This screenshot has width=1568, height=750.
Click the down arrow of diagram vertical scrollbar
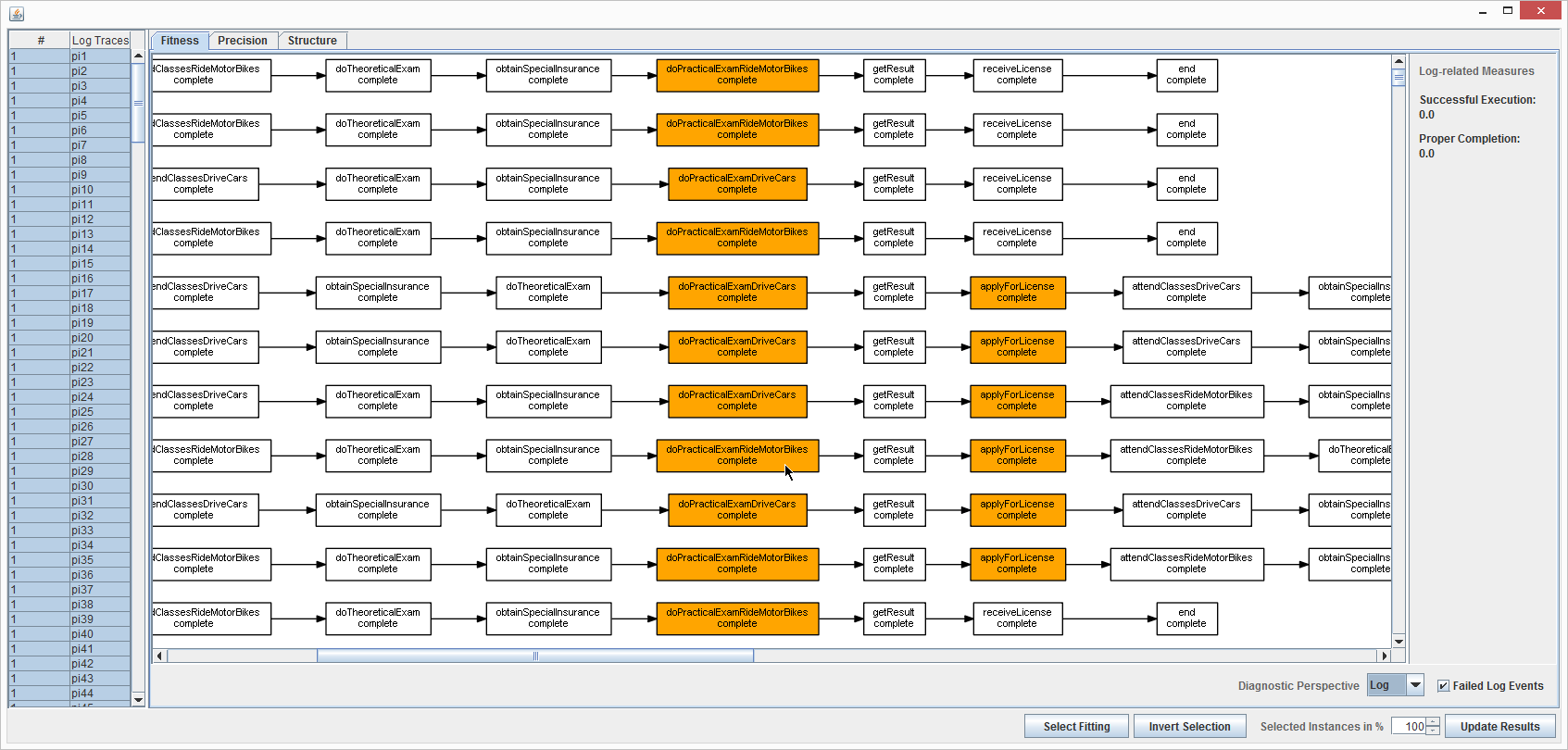1399,641
